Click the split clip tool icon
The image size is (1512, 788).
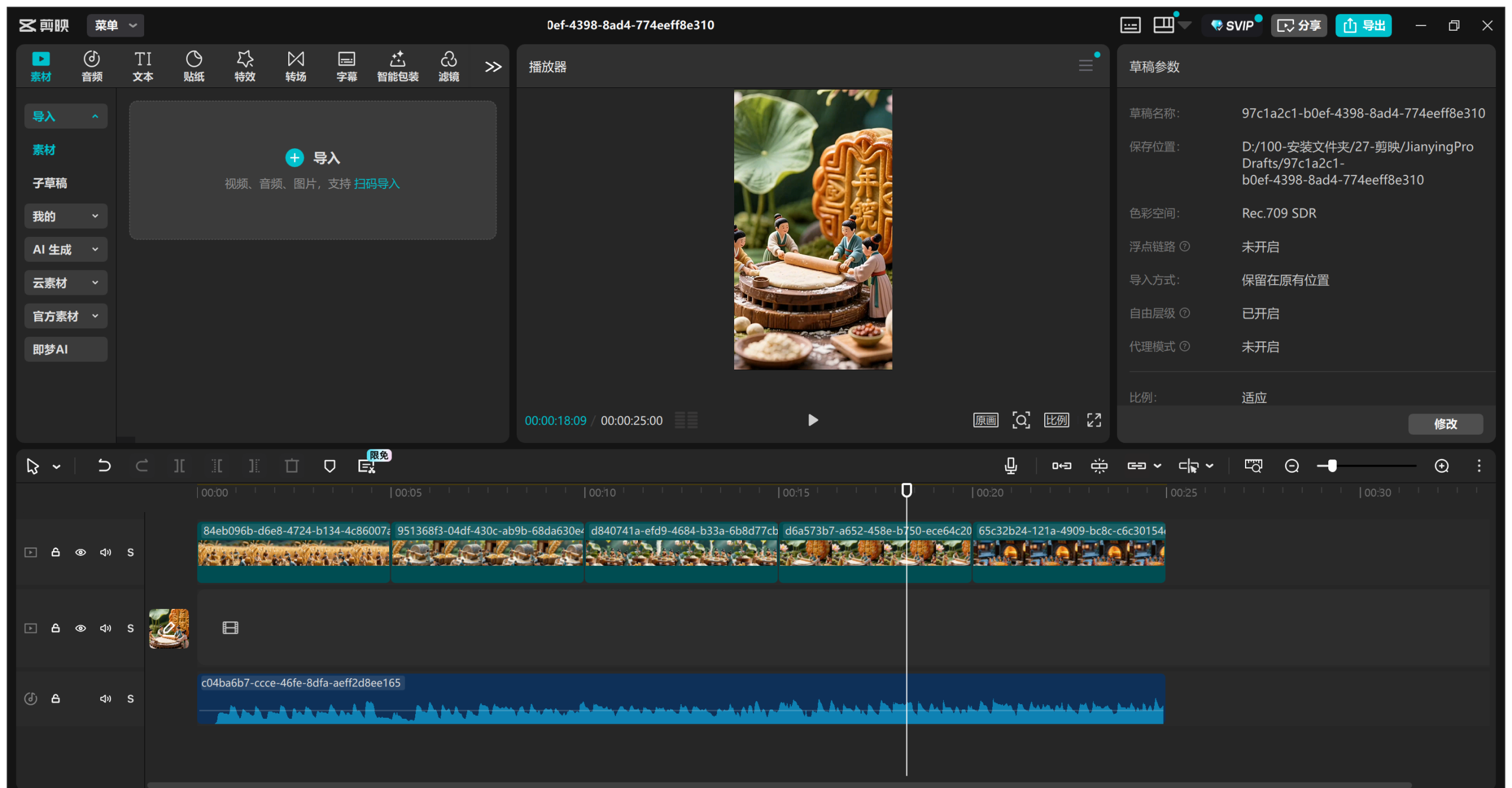(179, 466)
